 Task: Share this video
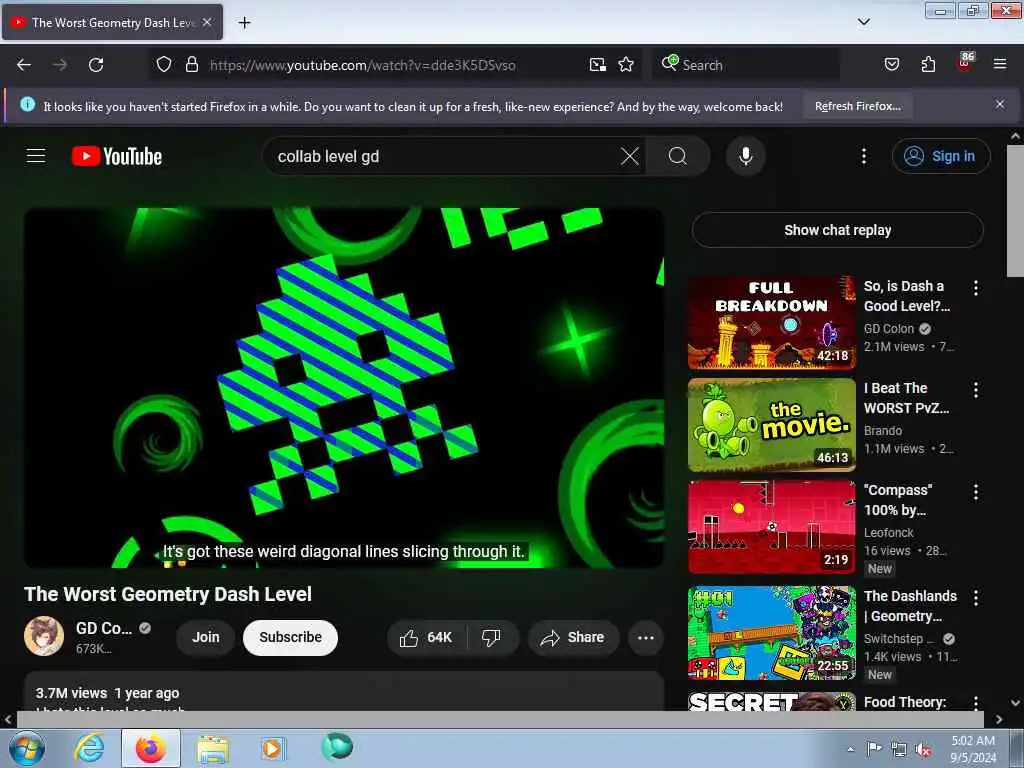click(573, 637)
